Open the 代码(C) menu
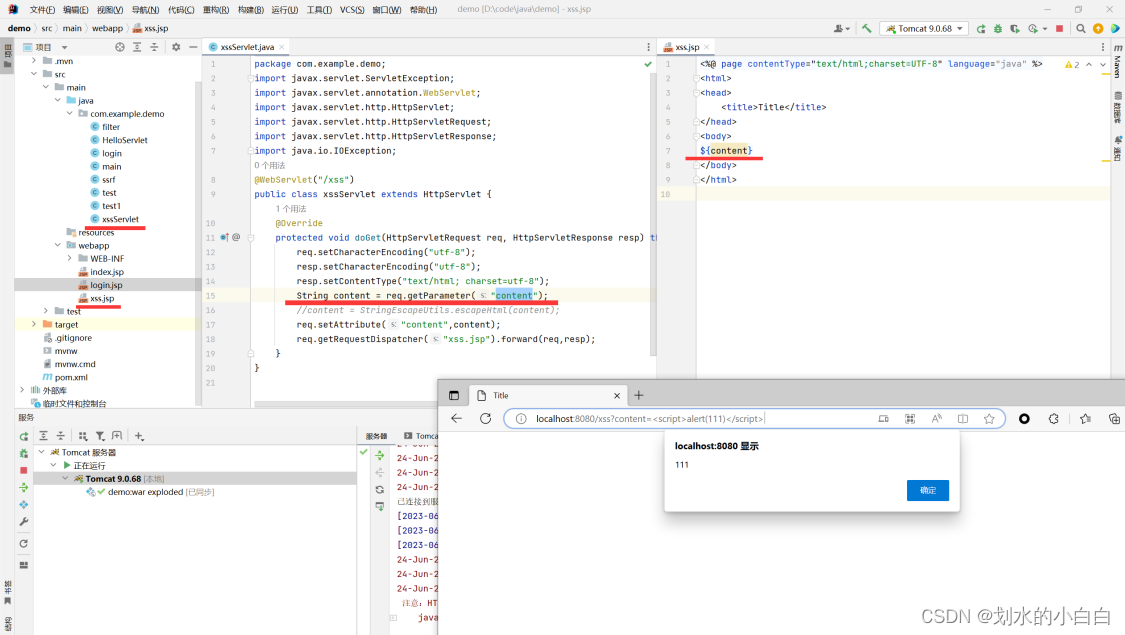 point(181,9)
